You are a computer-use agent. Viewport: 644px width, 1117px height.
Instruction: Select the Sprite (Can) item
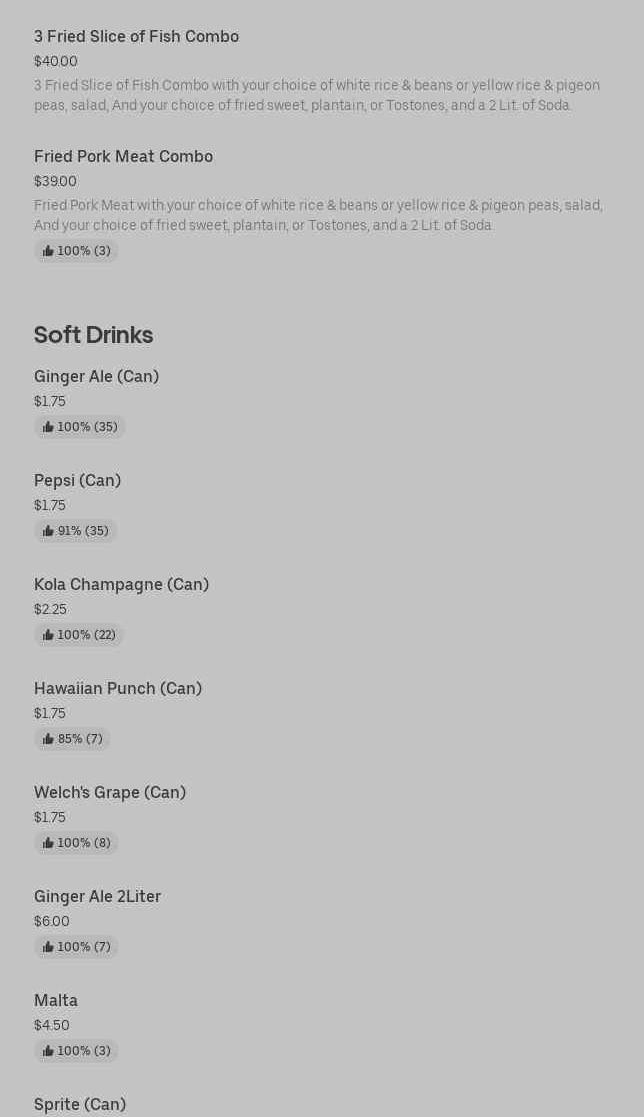click(80, 1104)
